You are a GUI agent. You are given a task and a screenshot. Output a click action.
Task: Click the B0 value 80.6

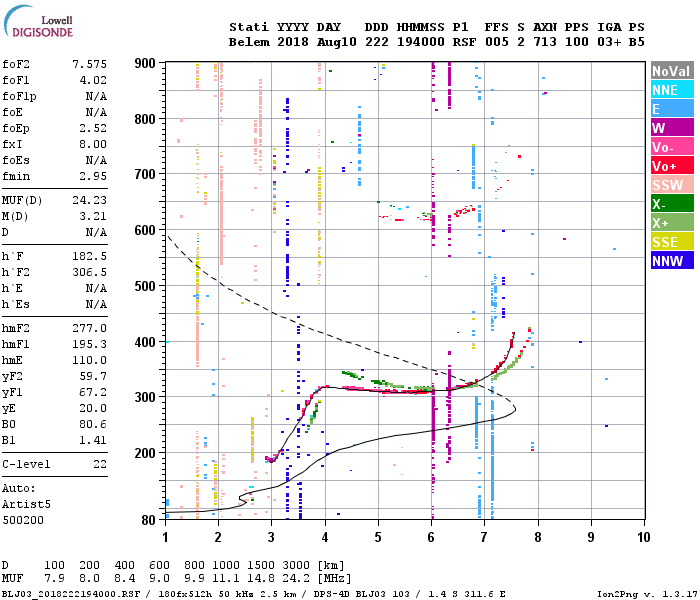[x=93, y=425]
